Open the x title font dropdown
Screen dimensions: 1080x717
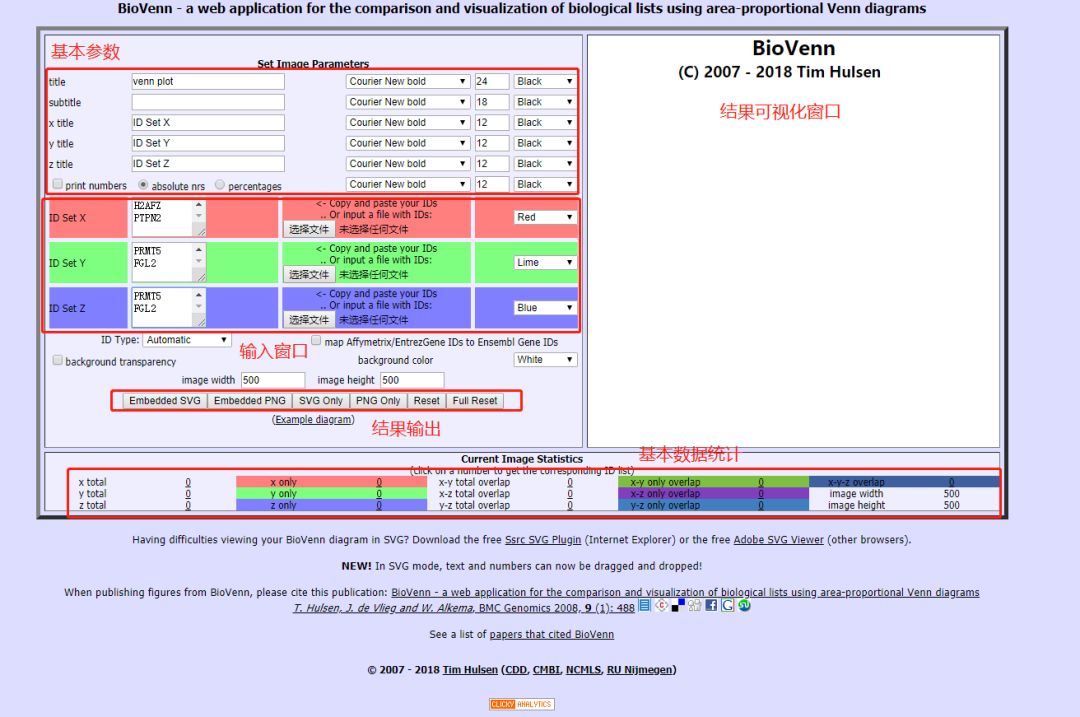click(x=408, y=123)
